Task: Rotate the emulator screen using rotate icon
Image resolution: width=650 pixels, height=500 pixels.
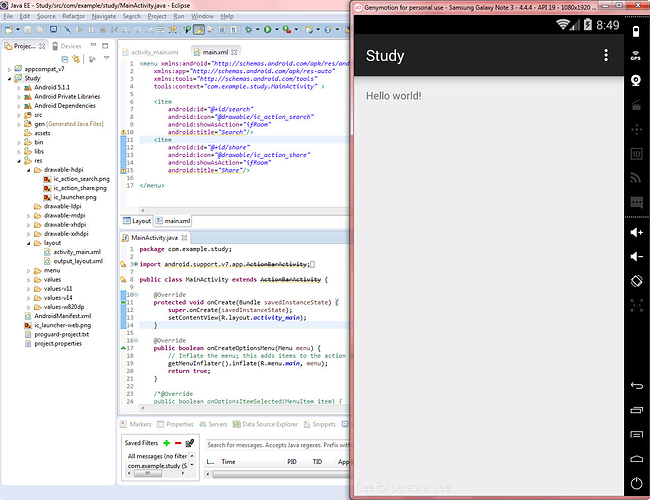Action: (635, 280)
